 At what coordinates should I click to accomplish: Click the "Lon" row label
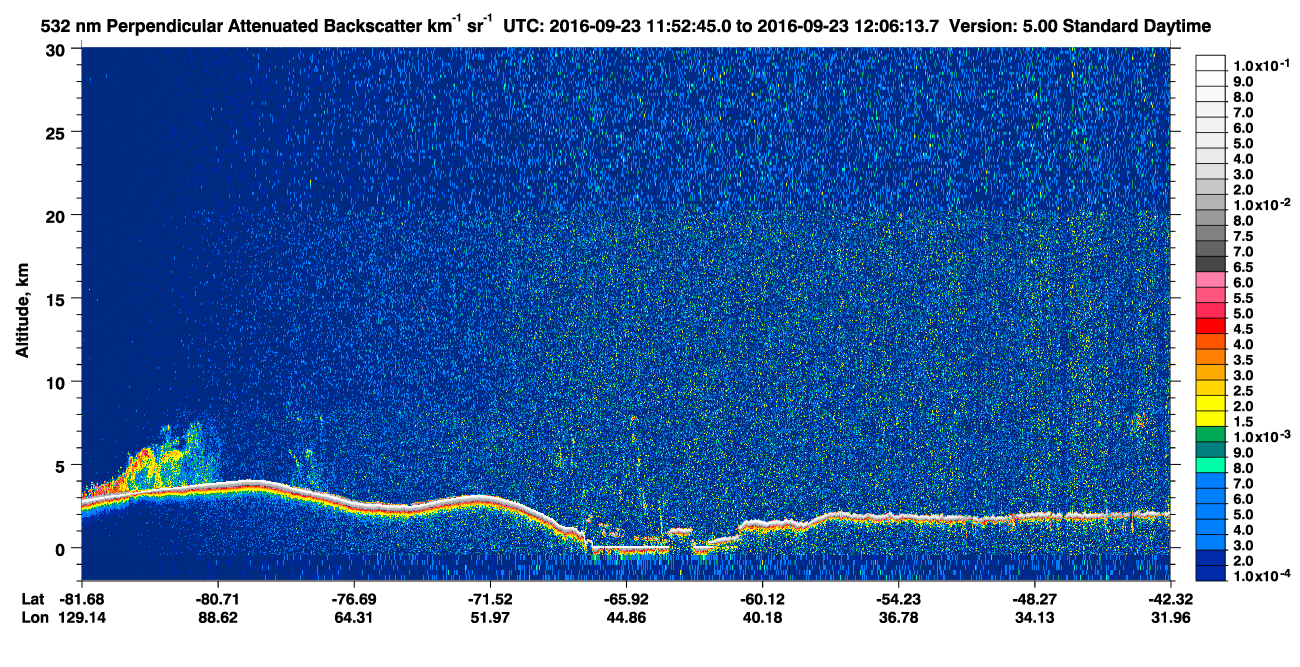point(34,617)
